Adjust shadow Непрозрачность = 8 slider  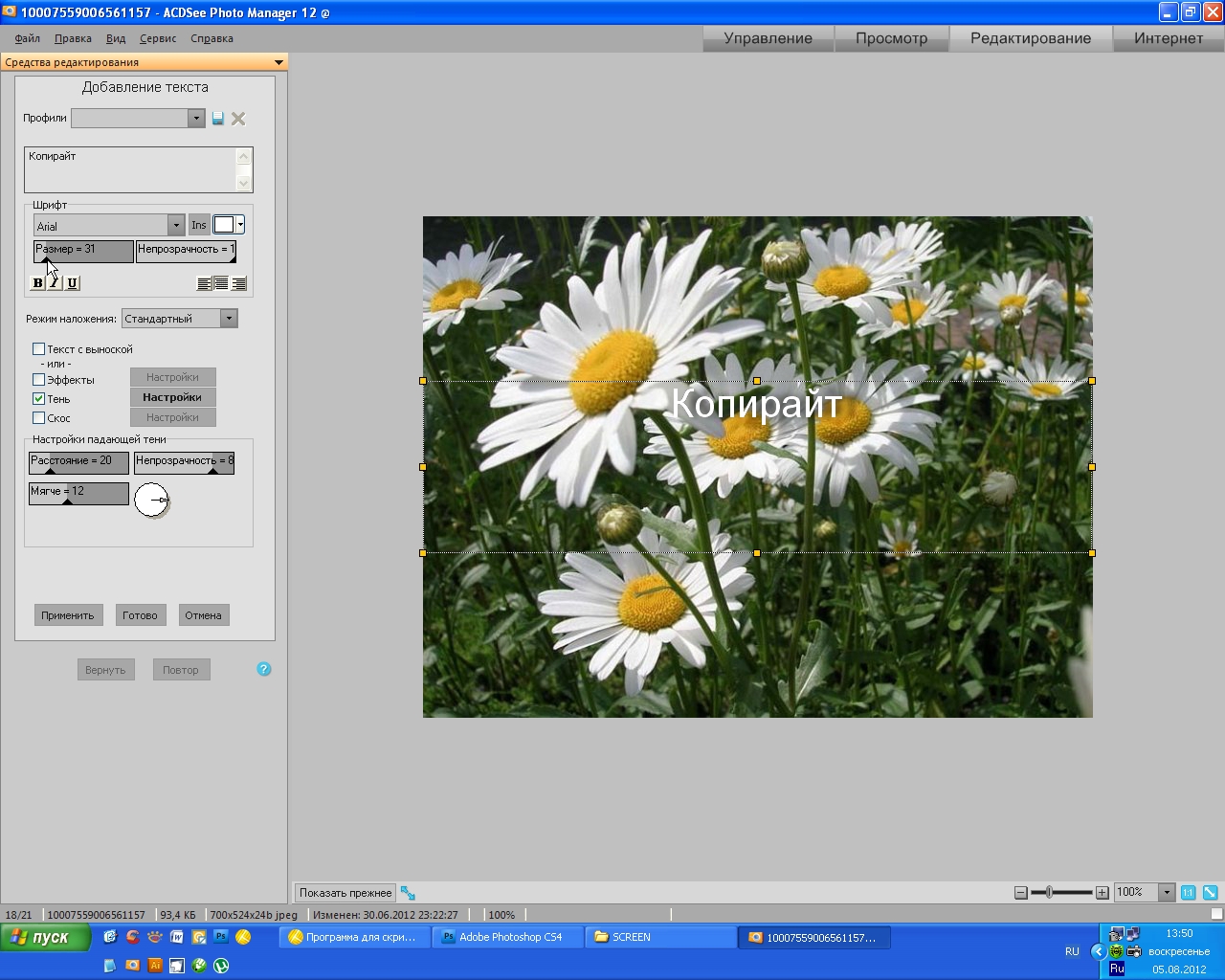tap(184, 463)
